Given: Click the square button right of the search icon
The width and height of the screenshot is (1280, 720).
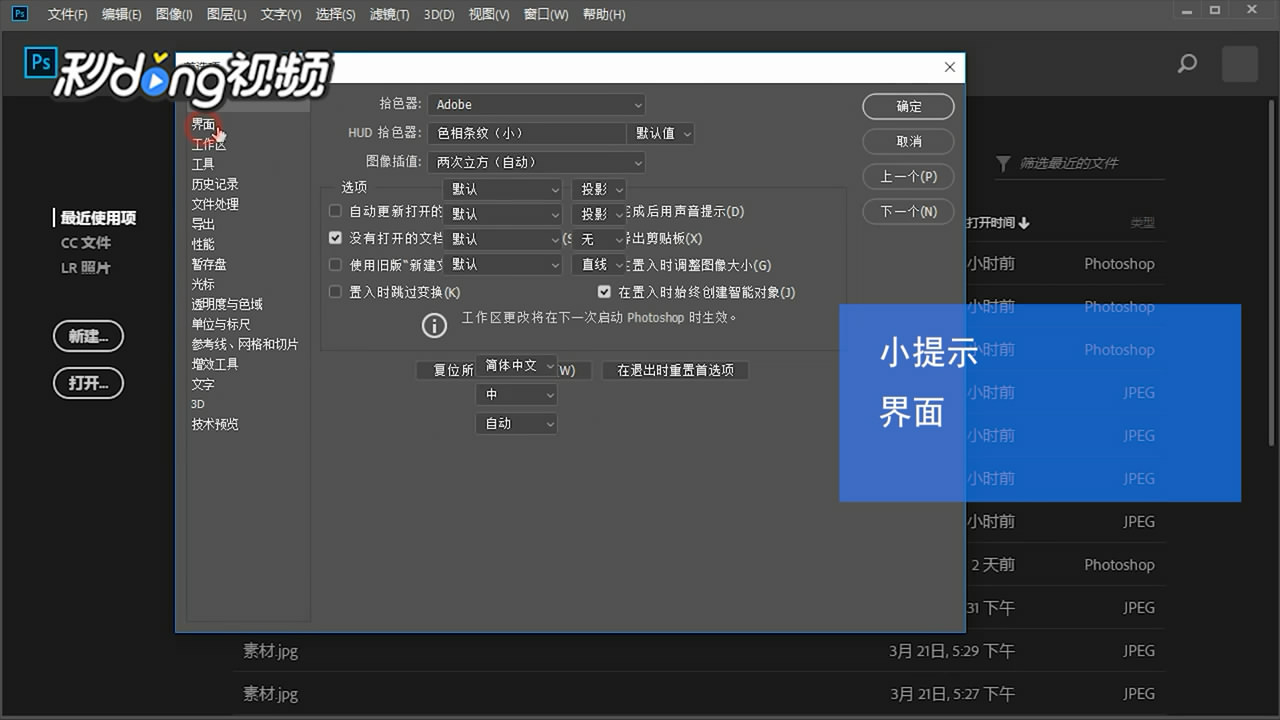Looking at the screenshot, I should click(1240, 64).
